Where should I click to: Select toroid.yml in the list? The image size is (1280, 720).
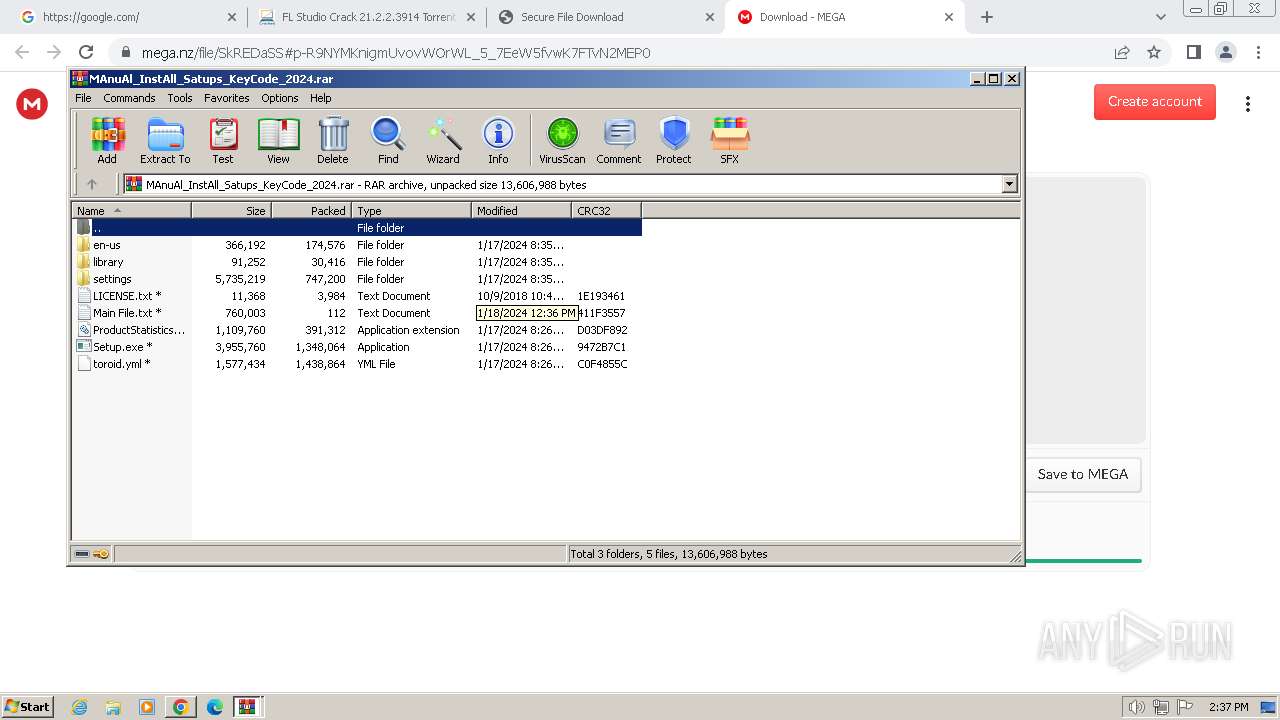coord(121,364)
